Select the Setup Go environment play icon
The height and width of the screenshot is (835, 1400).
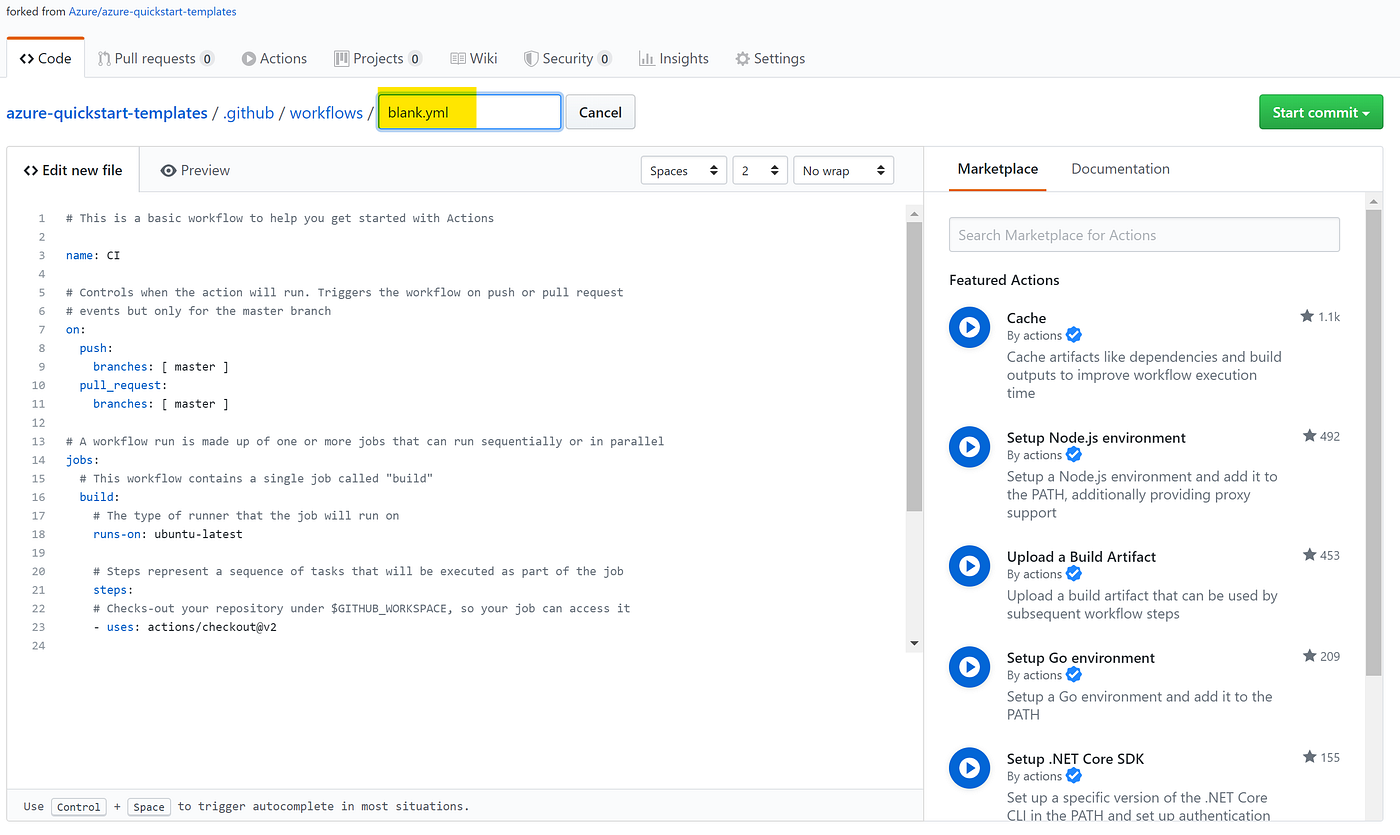[x=968, y=666]
